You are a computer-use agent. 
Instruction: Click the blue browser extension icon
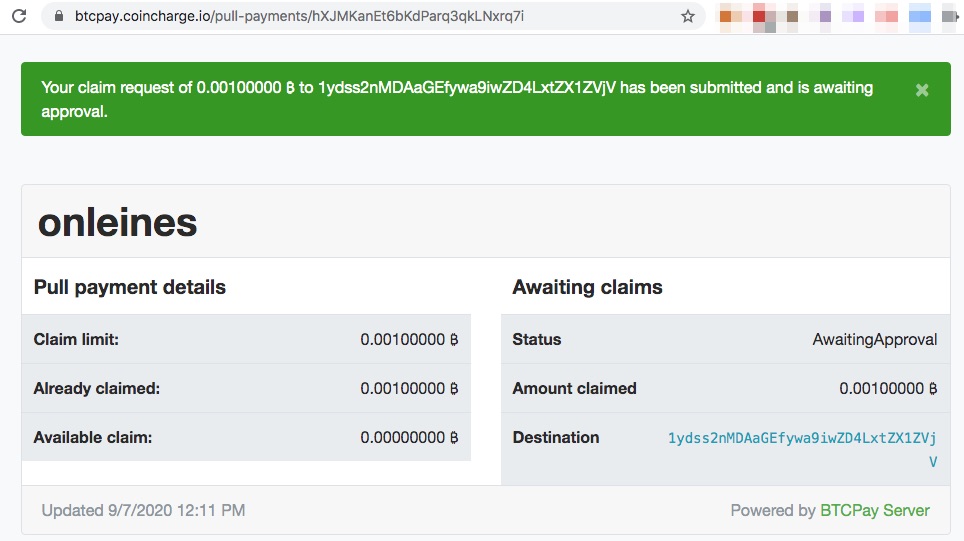pos(920,17)
